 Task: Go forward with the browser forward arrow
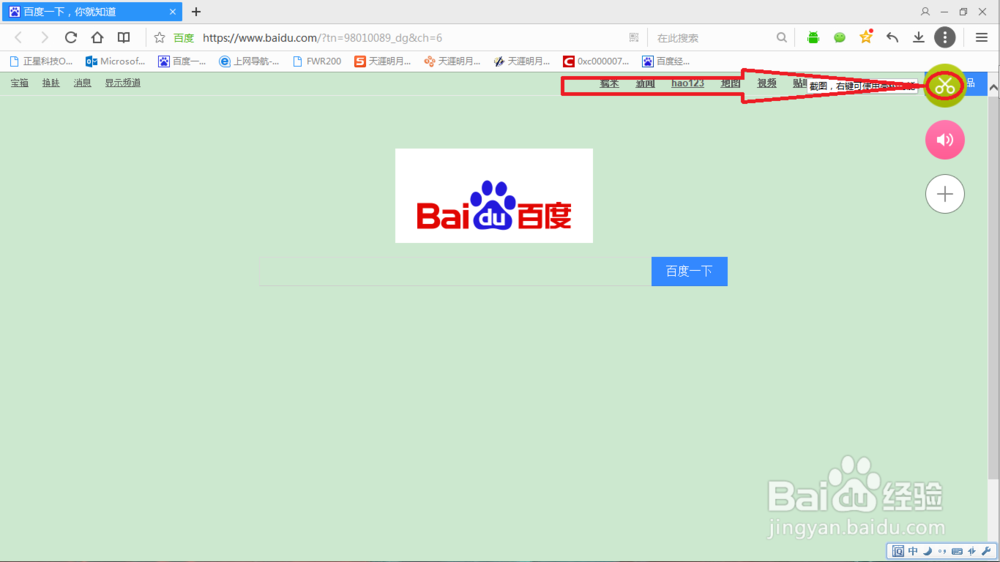pos(44,38)
